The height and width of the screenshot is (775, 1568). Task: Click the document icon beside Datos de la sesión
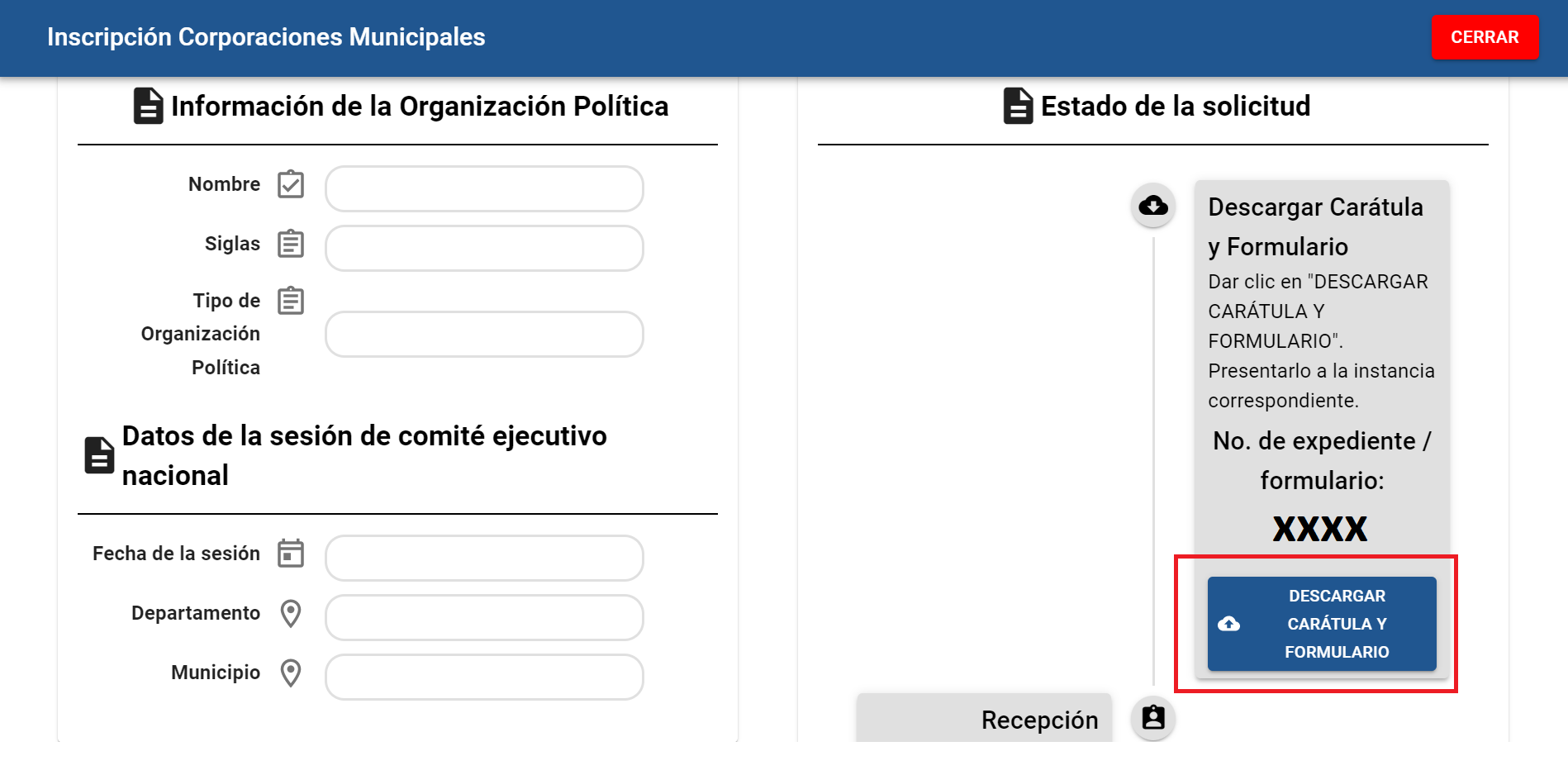click(x=99, y=455)
